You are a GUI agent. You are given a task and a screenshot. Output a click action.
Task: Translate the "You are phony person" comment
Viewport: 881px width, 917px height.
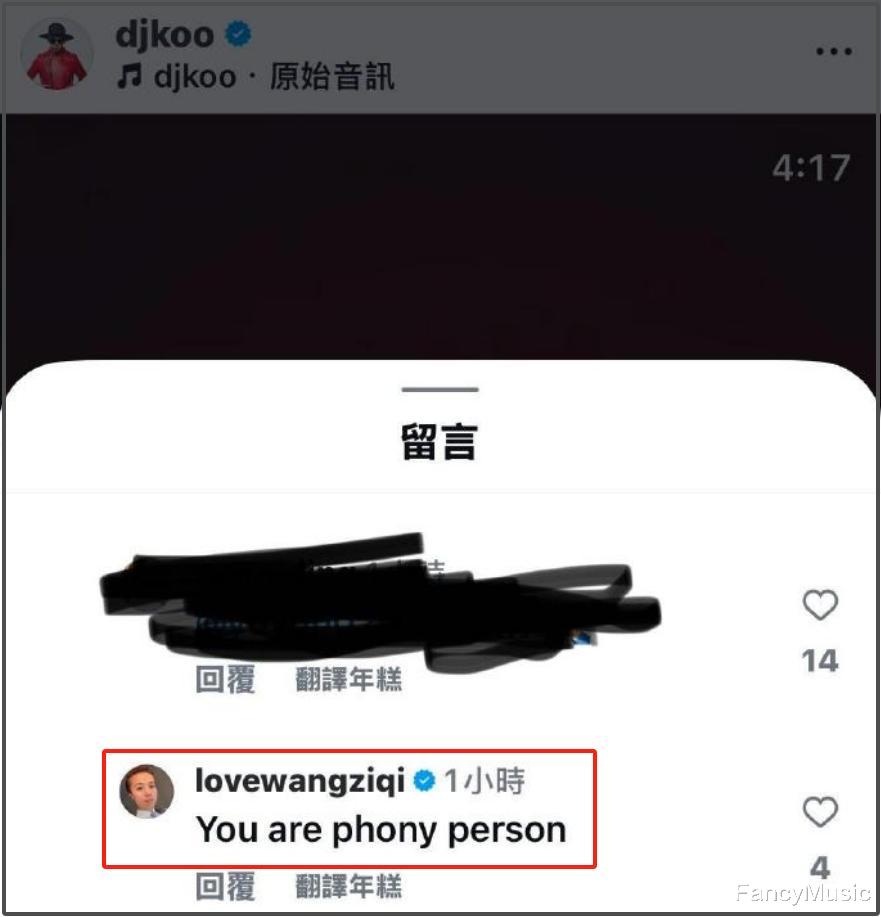click(349, 886)
